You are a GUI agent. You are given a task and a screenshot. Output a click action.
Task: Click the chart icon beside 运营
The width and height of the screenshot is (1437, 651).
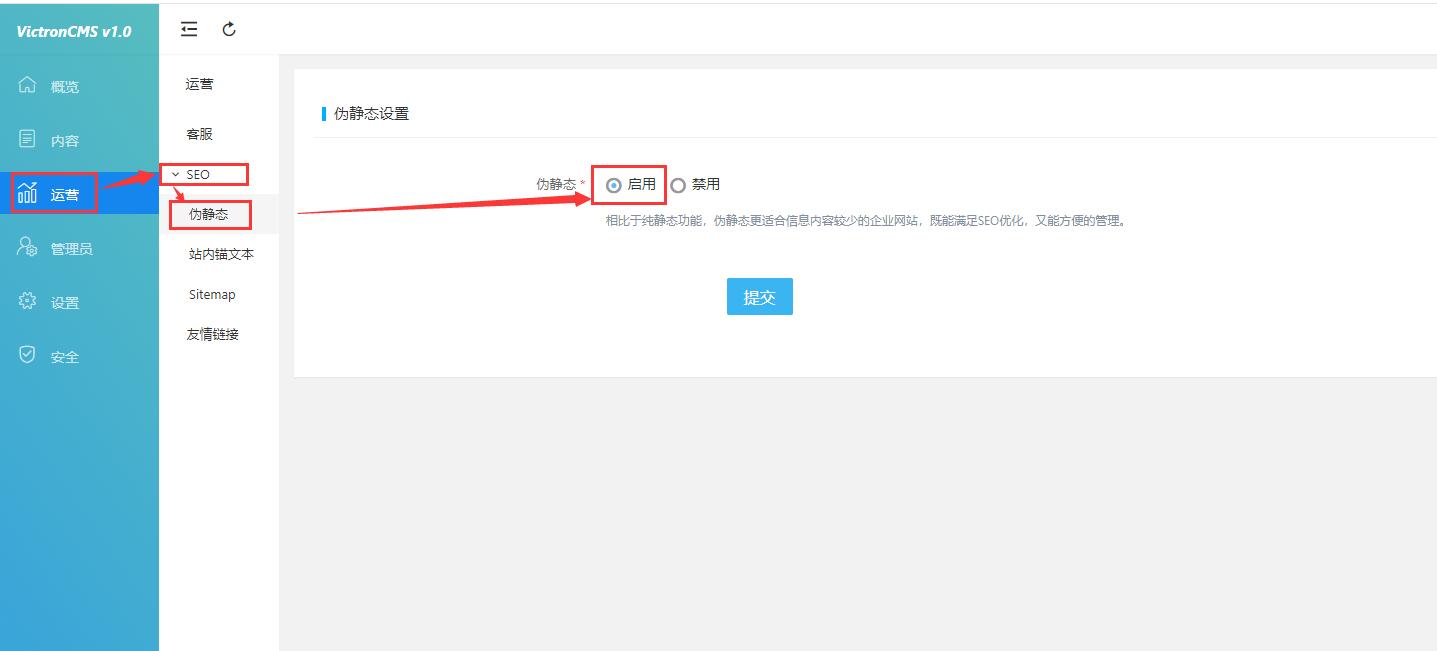(x=28, y=193)
